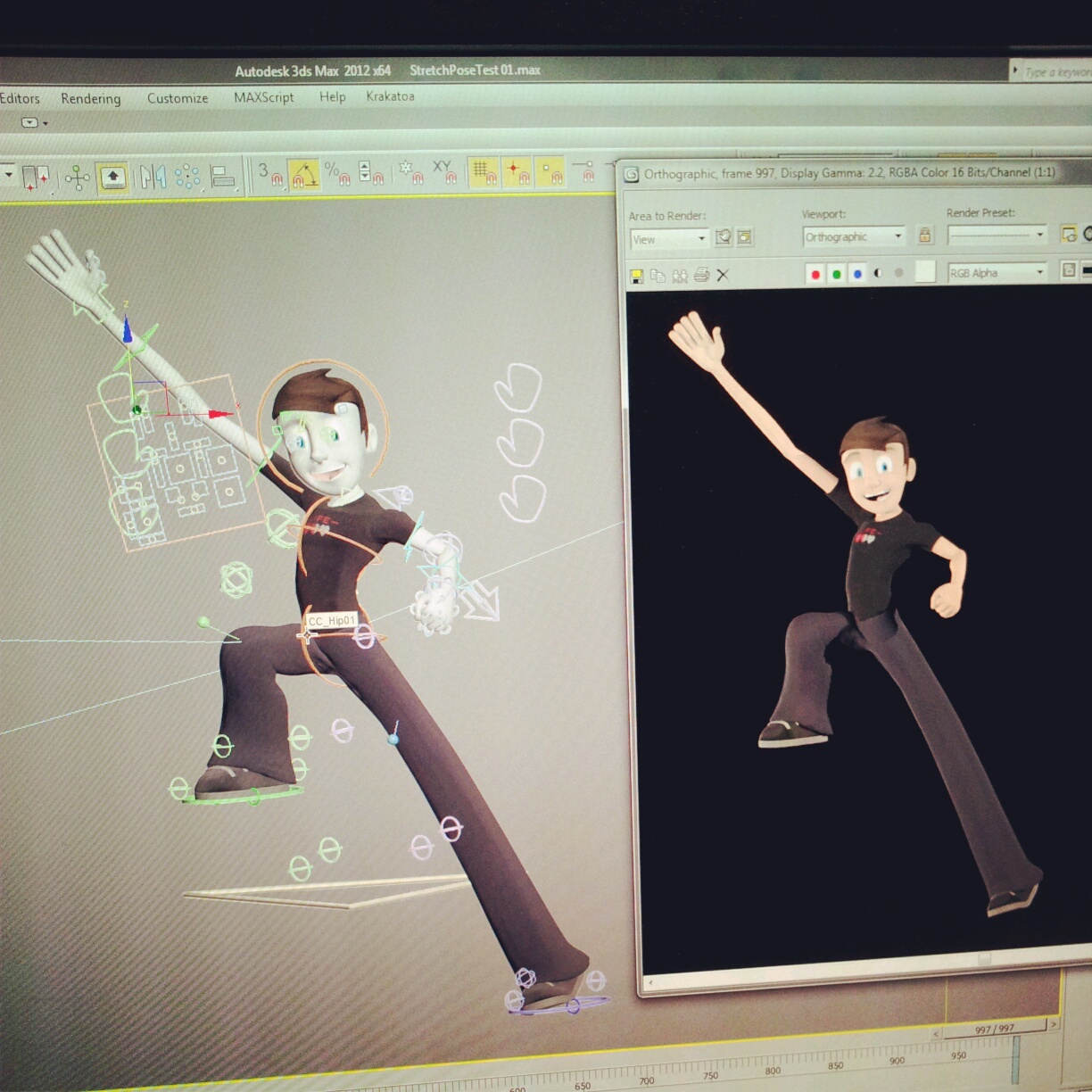Open the MAXScript menu
The height and width of the screenshot is (1092, 1092).
pyautogui.click(x=263, y=97)
